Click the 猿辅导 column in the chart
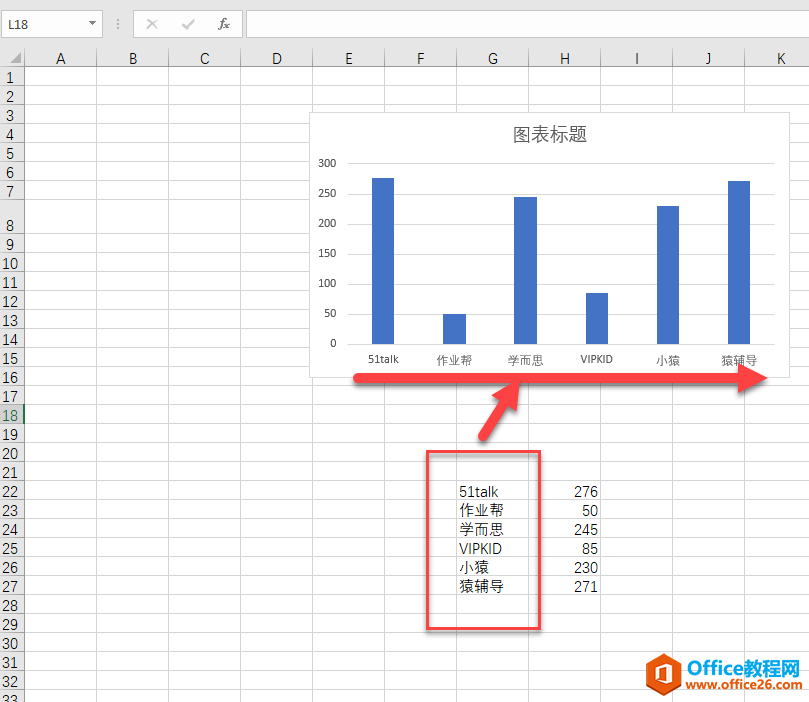Viewport: 809px width, 702px height. [x=739, y=260]
